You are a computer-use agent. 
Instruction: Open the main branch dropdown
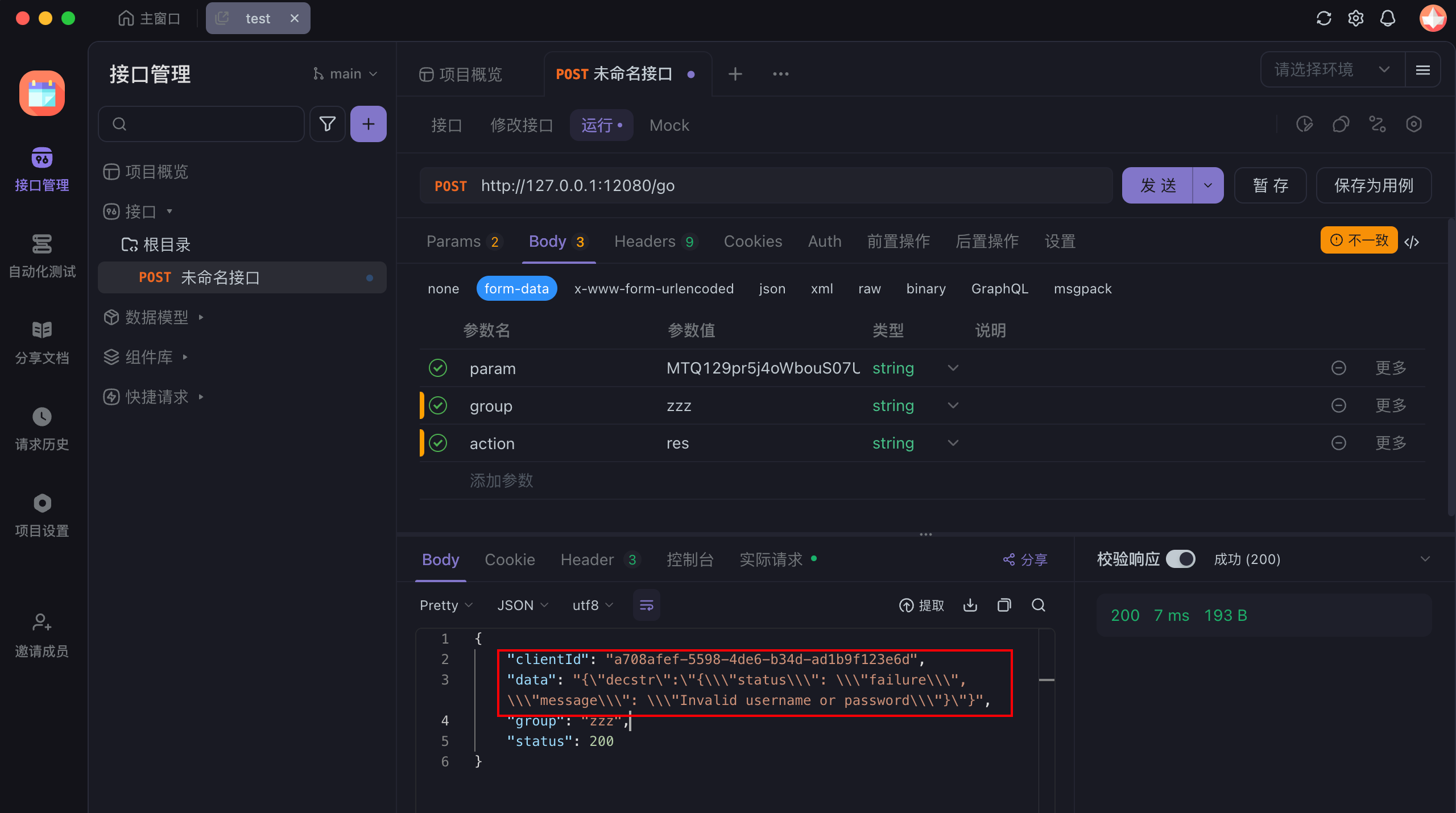345,74
